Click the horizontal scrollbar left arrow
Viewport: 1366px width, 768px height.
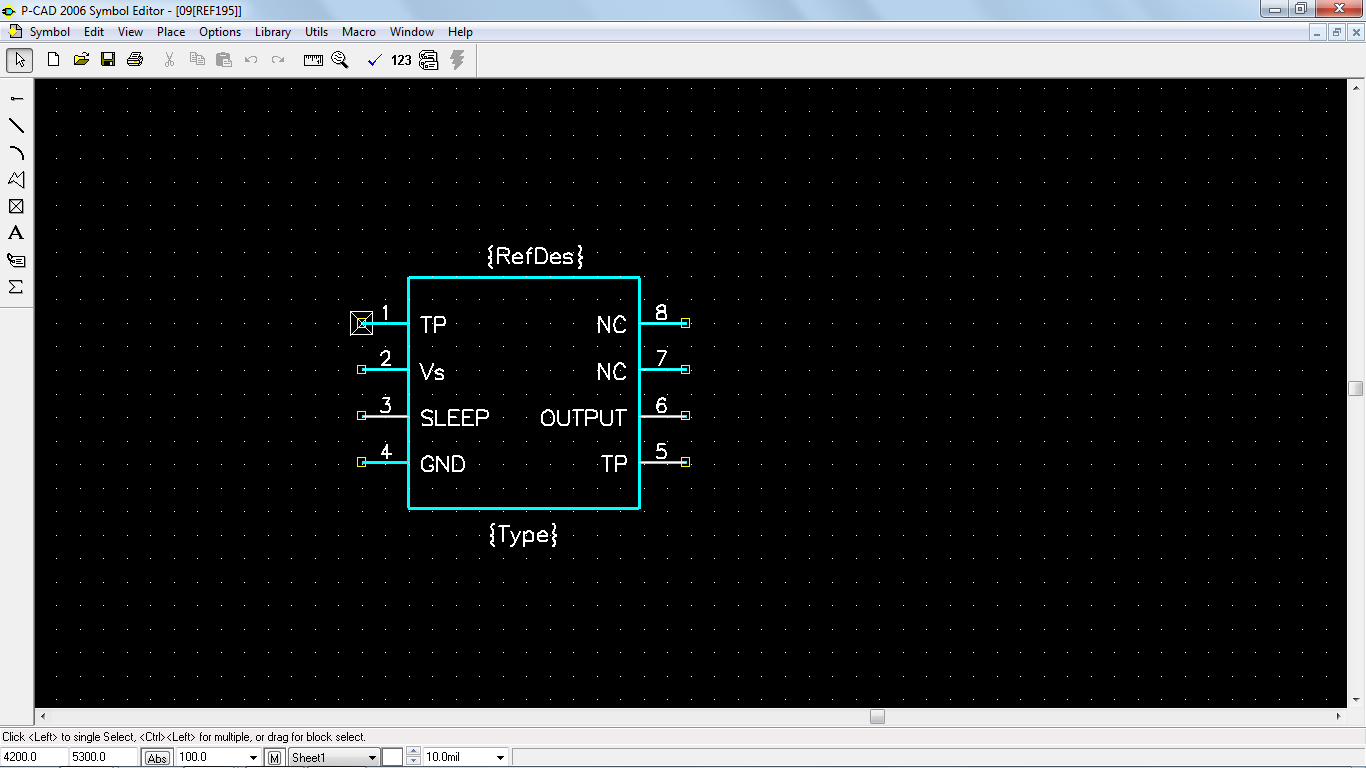click(x=42, y=716)
